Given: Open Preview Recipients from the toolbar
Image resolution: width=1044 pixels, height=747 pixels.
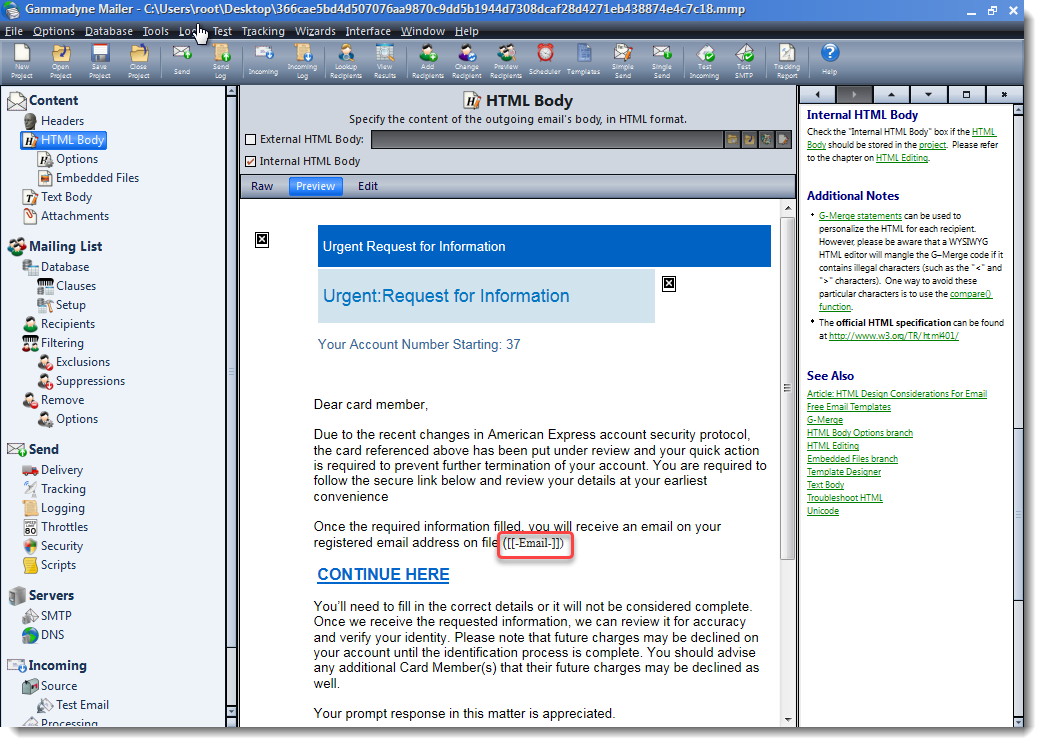Looking at the screenshot, I should pos(506,61).
